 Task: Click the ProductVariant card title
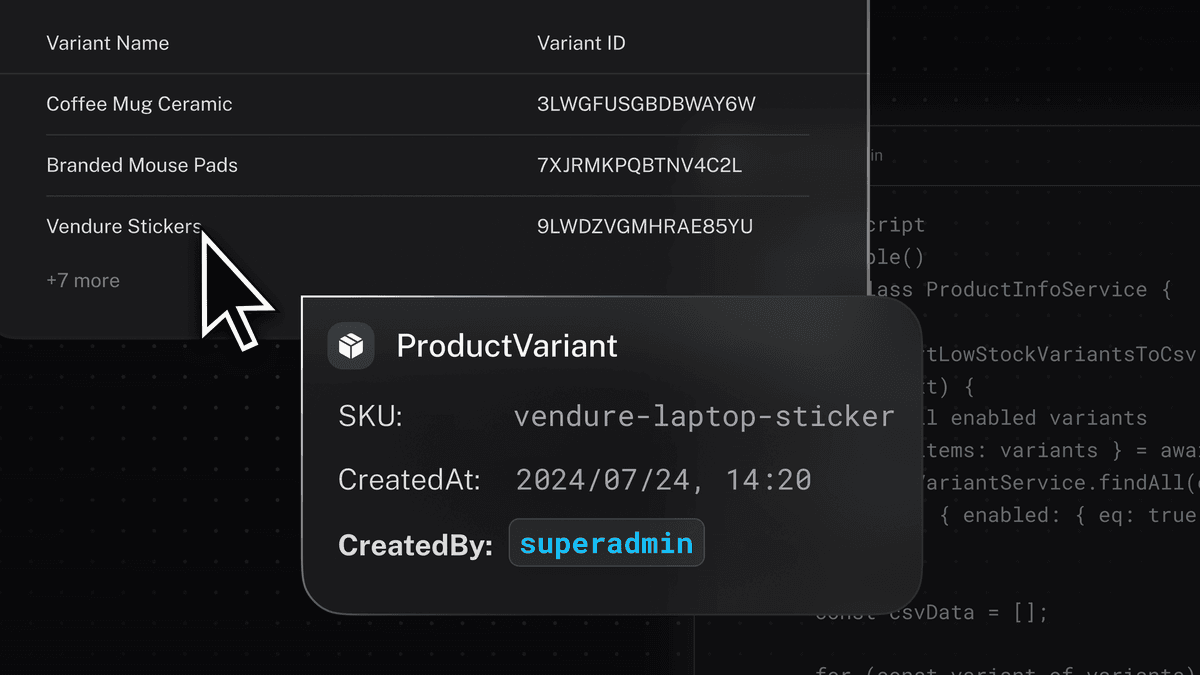[x=507, y=346]
